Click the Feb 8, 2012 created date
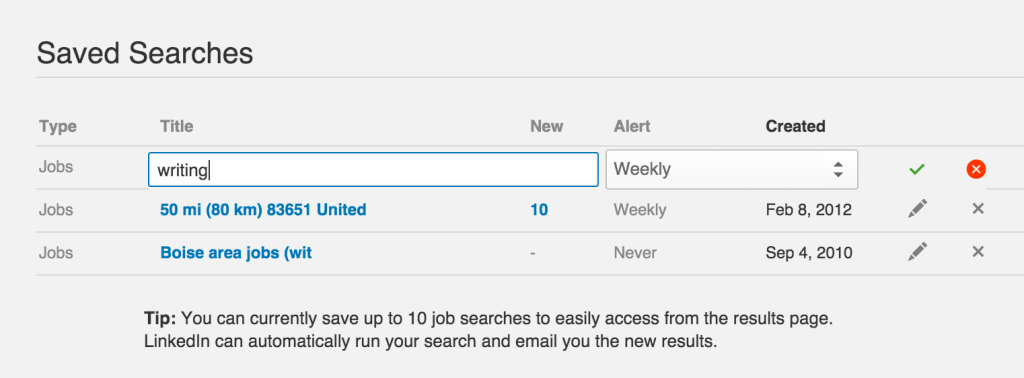This screenshot has height=378, width=1024. click(x=808, y=210)
